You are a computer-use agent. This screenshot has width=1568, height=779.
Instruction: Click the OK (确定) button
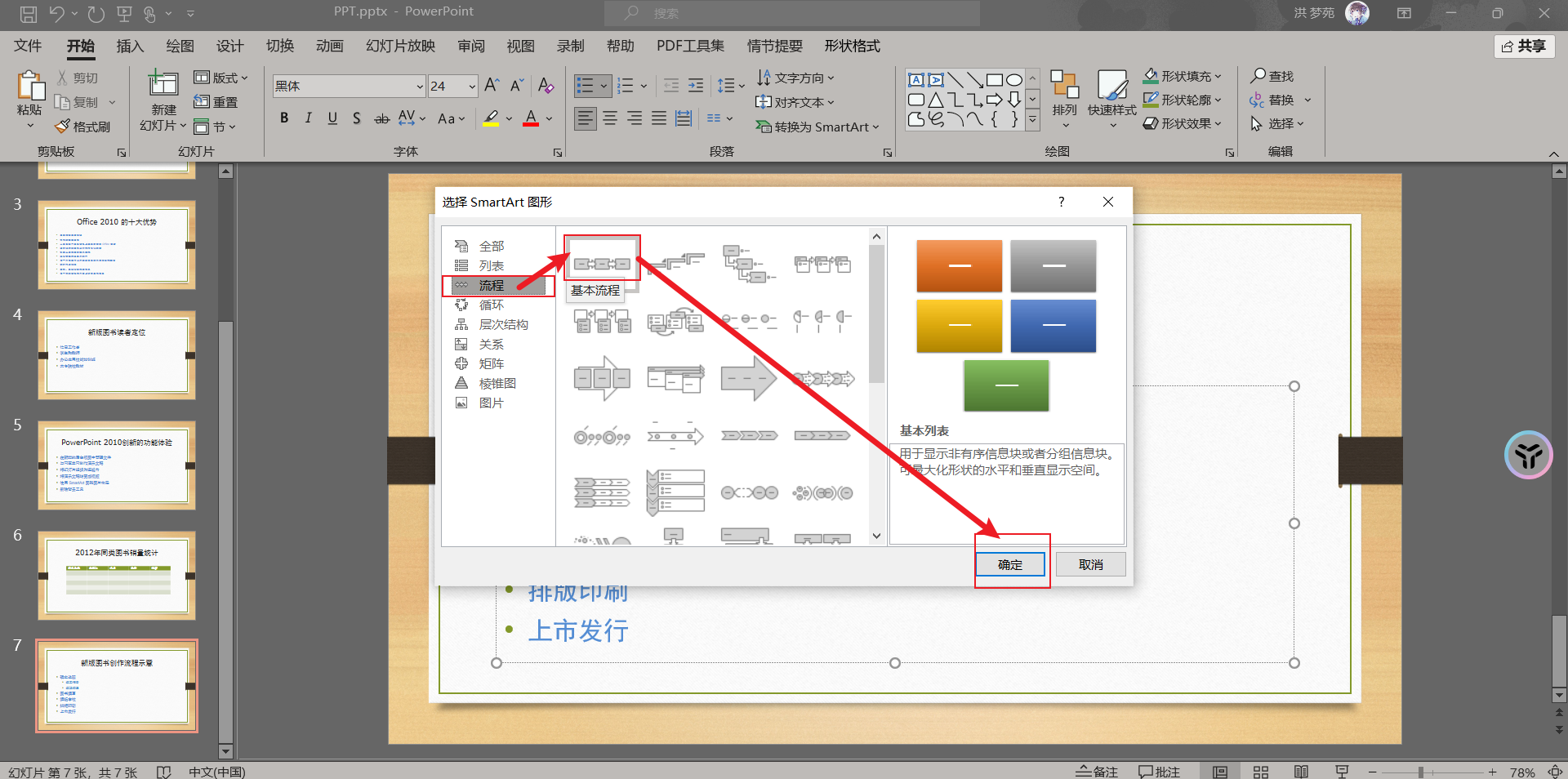click(1010, 564)
